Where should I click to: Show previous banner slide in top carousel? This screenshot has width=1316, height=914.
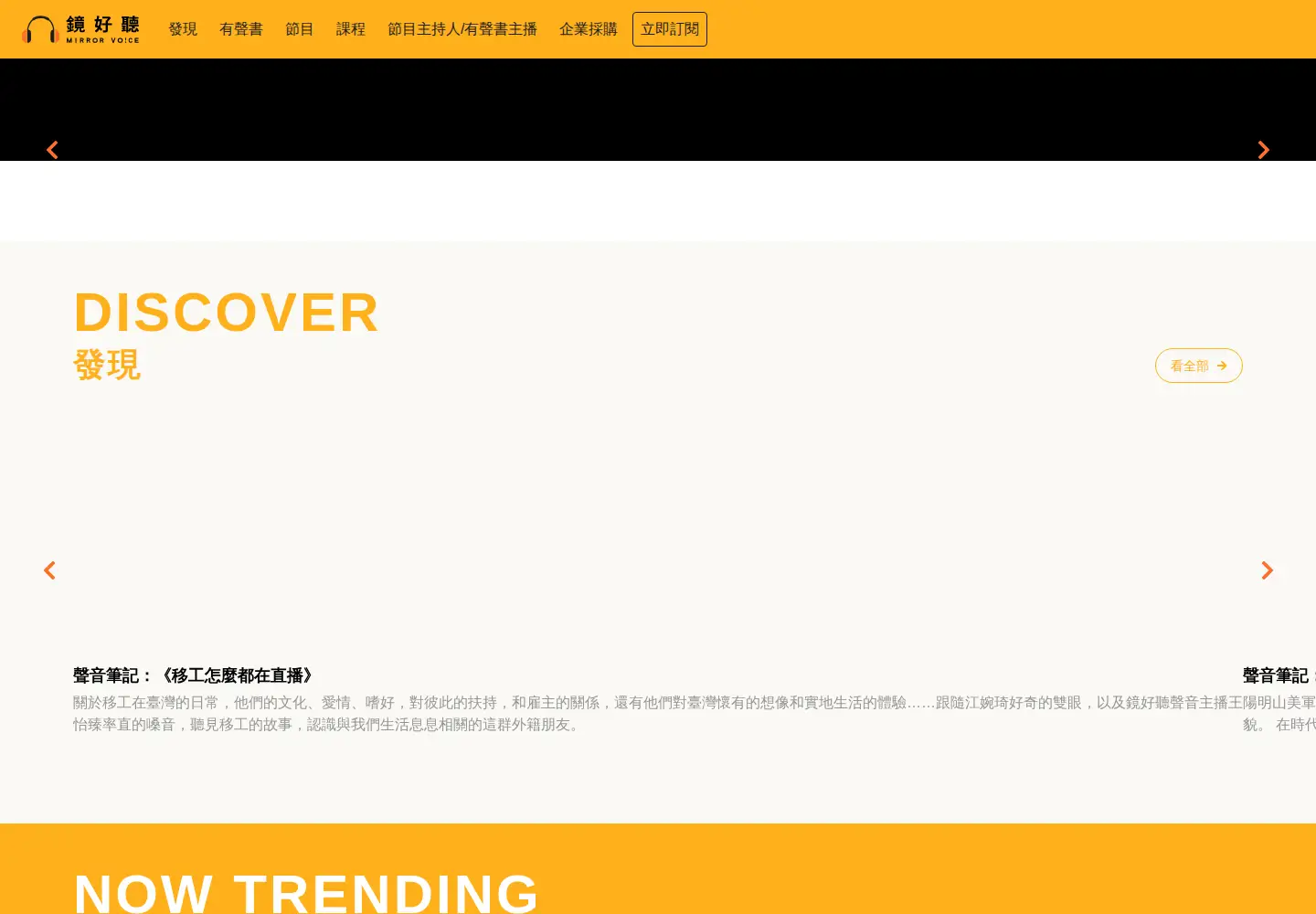[x=52, y=150]
